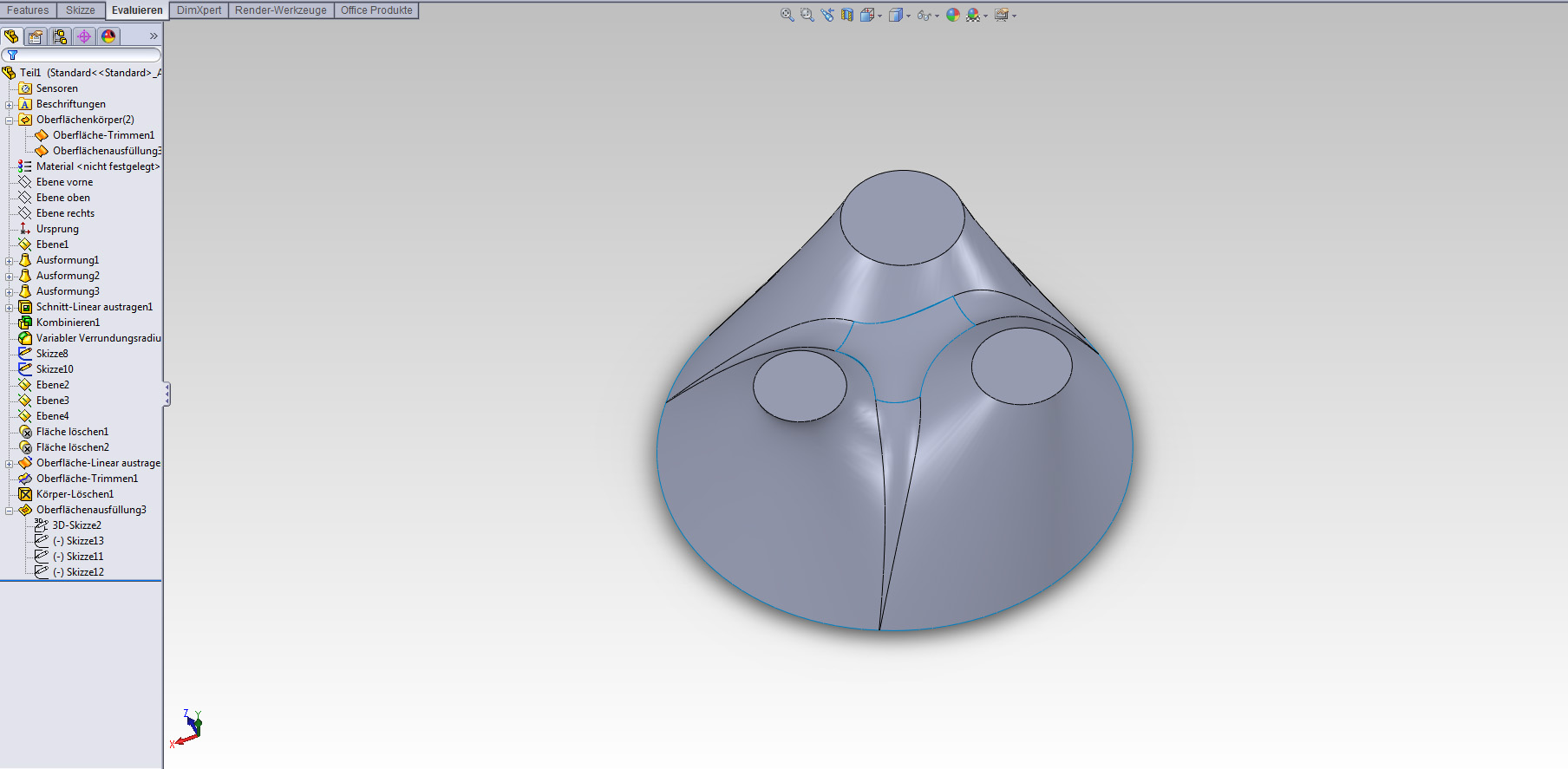Image resolution: width=1568 pixels, height=769 pixels.
Task: Open the View Orientation dropdown arrow
Action: [879, 16]
